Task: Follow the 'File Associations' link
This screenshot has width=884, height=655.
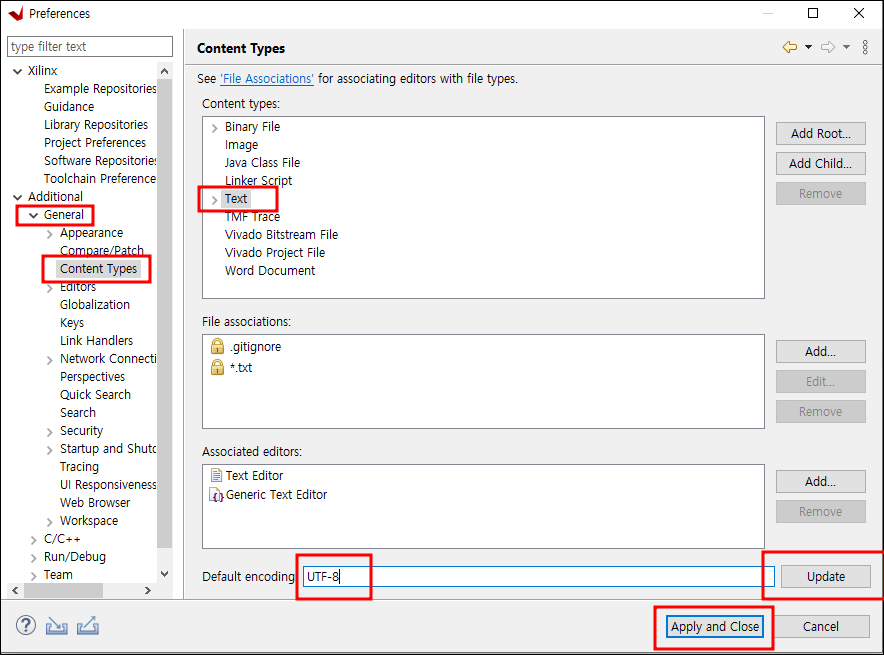Action: click(267, 78)
